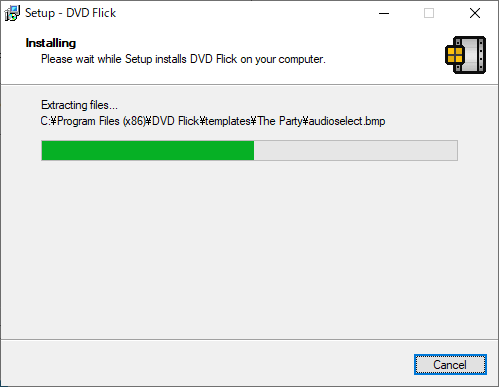Screen dimensions: 499x387
Task: Click the yellow grid squares on the logo
Action: [455, 55]
